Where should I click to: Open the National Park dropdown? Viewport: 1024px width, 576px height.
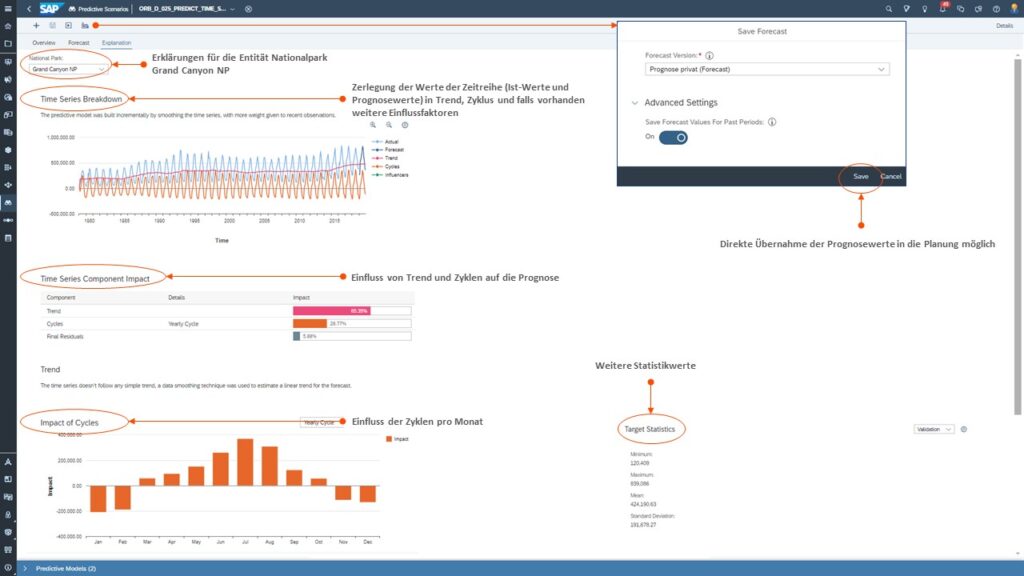69,69
